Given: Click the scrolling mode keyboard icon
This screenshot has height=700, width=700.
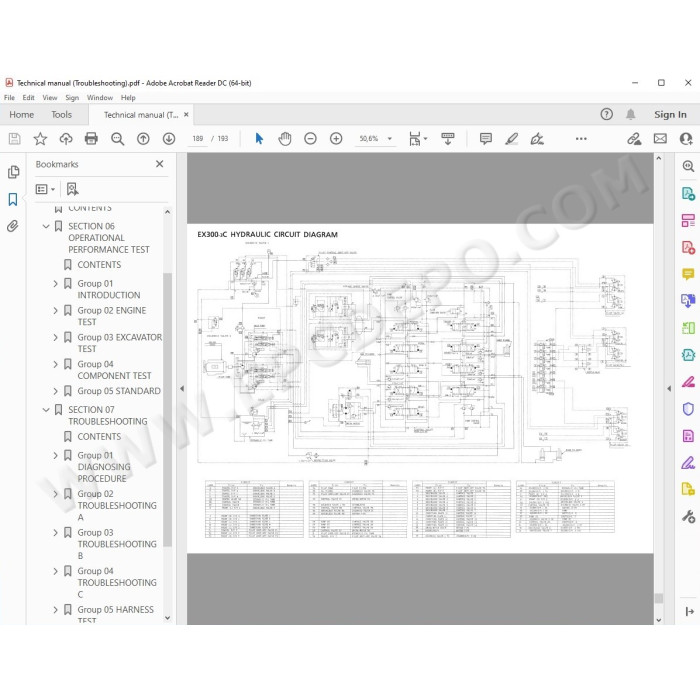Looking at the screenshot, I should [x=448, y=139].
